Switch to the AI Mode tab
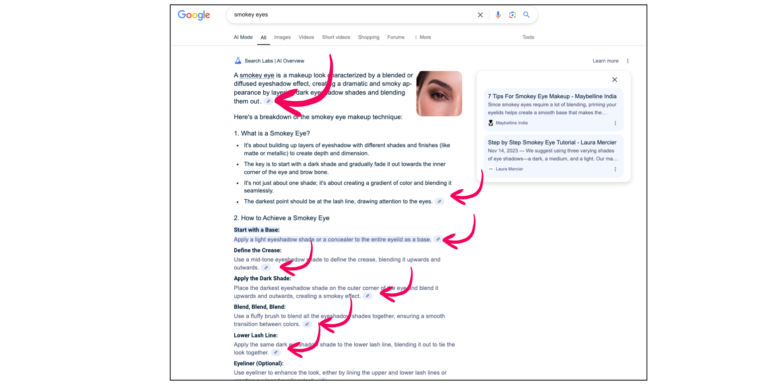The width and height of the screenshot is (770, 385). (243, 37)
